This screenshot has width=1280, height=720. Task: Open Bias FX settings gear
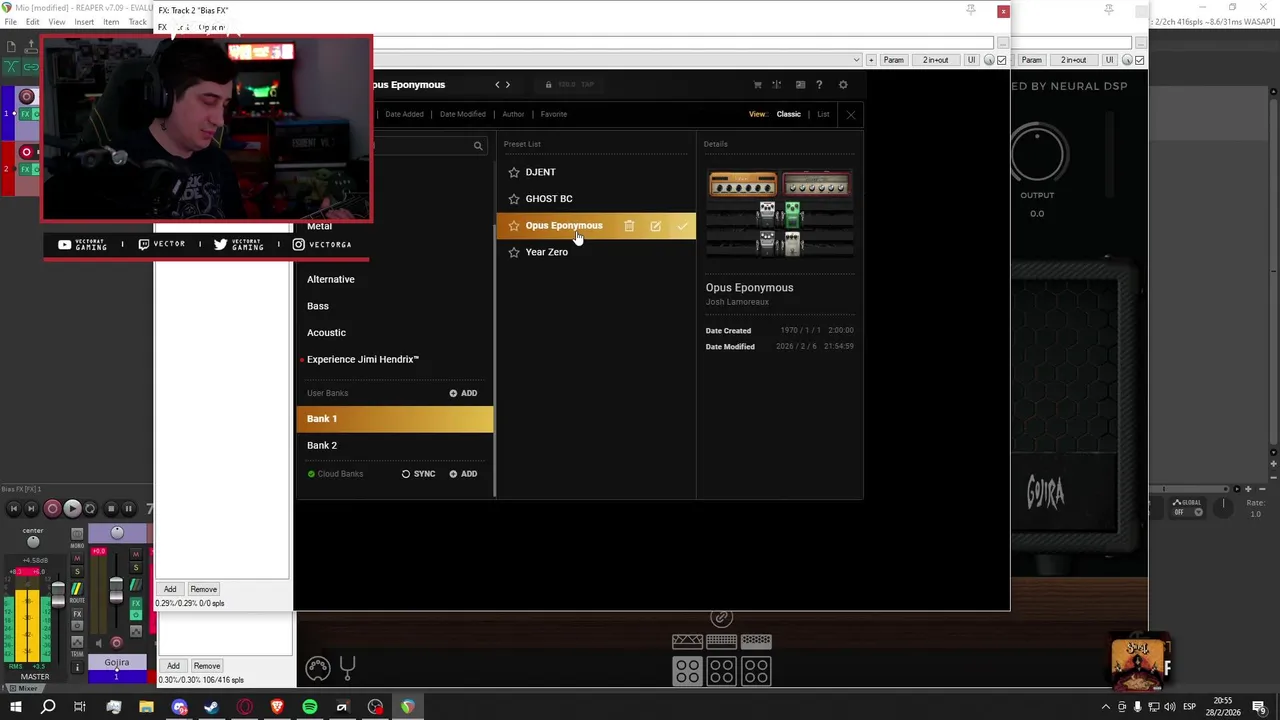coord(843,85)
